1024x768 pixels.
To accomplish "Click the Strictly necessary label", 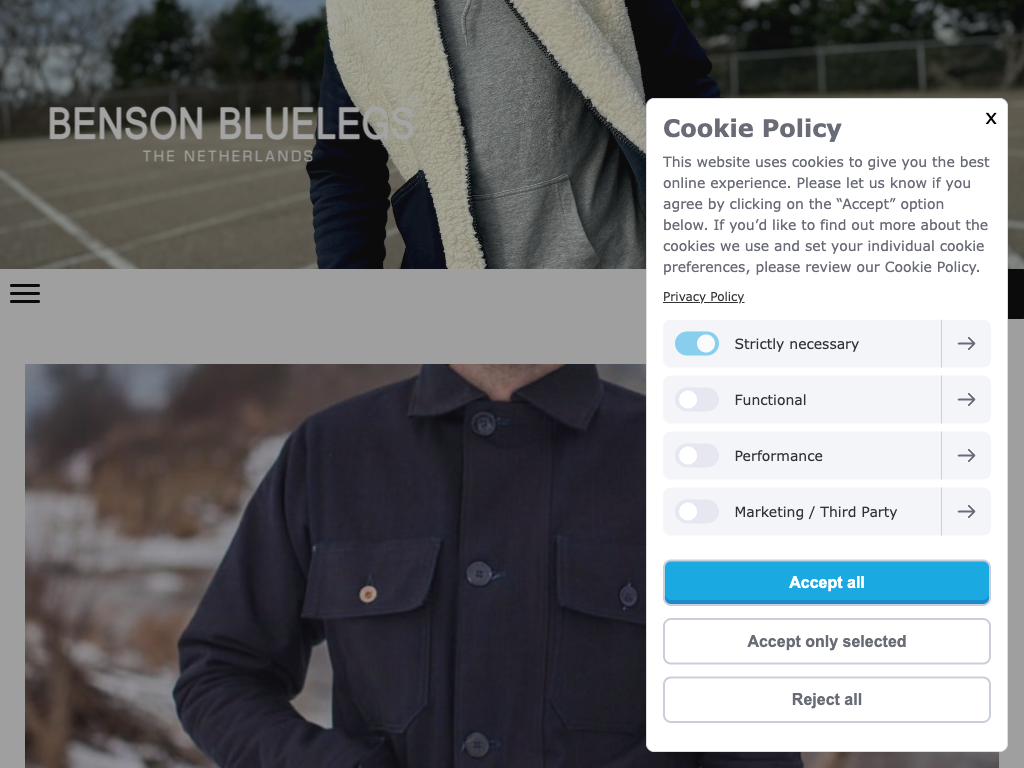I will pyautogui.click(x=796, y=344).
